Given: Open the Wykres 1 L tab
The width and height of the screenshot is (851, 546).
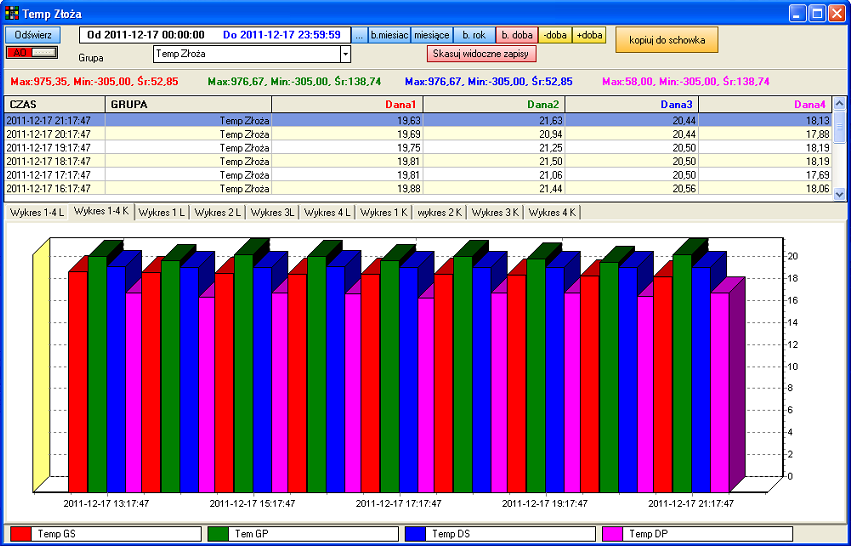Looking at the screenshot, I should pos(162,213).
